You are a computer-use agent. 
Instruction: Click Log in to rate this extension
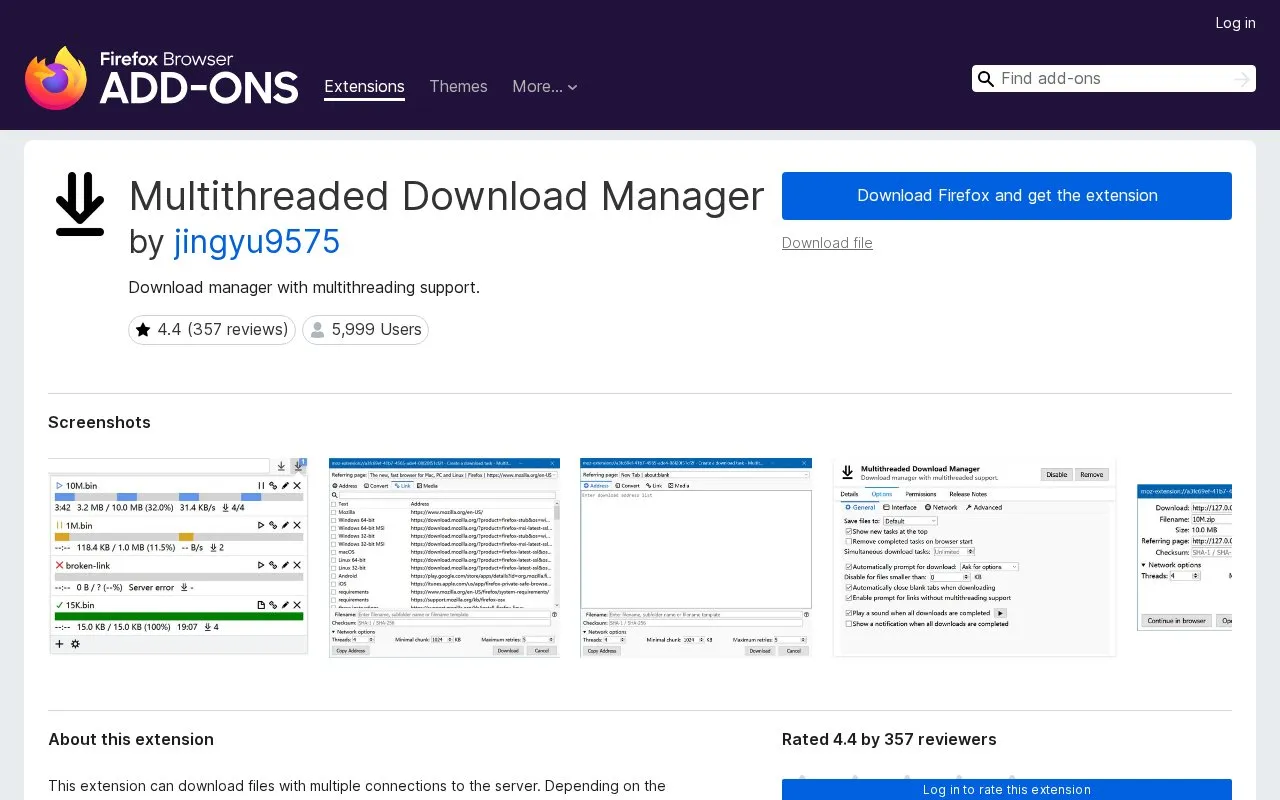pyautogui.click(x=1007, y=790)
